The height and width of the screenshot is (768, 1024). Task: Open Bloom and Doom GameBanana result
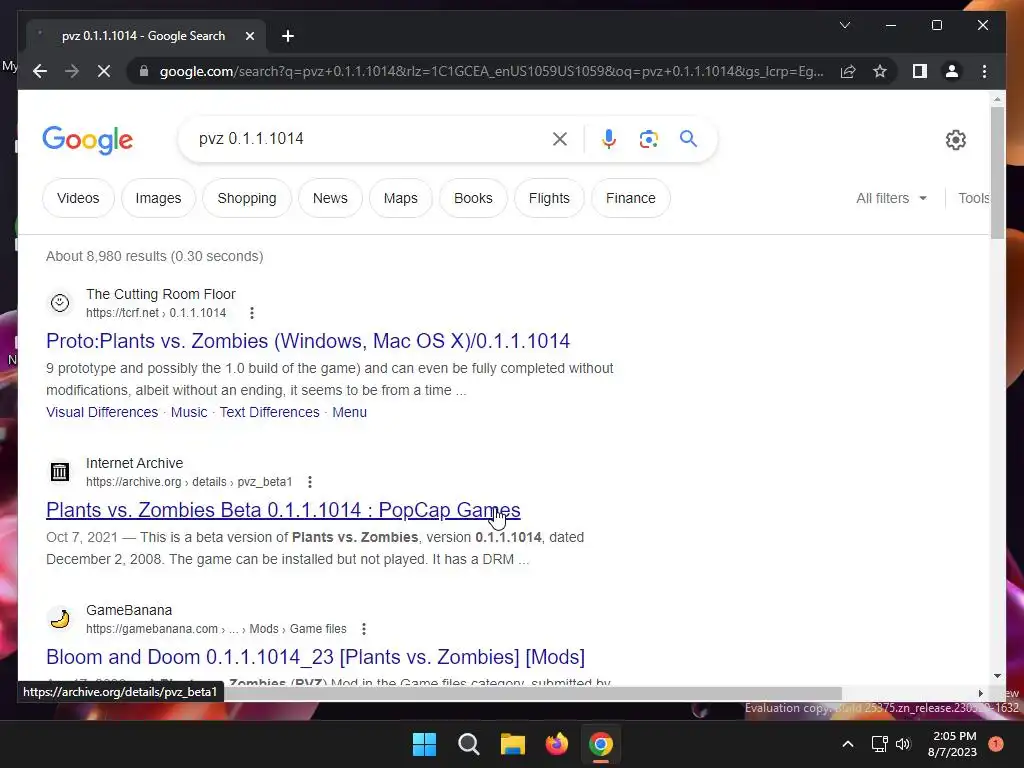point(315,657)
